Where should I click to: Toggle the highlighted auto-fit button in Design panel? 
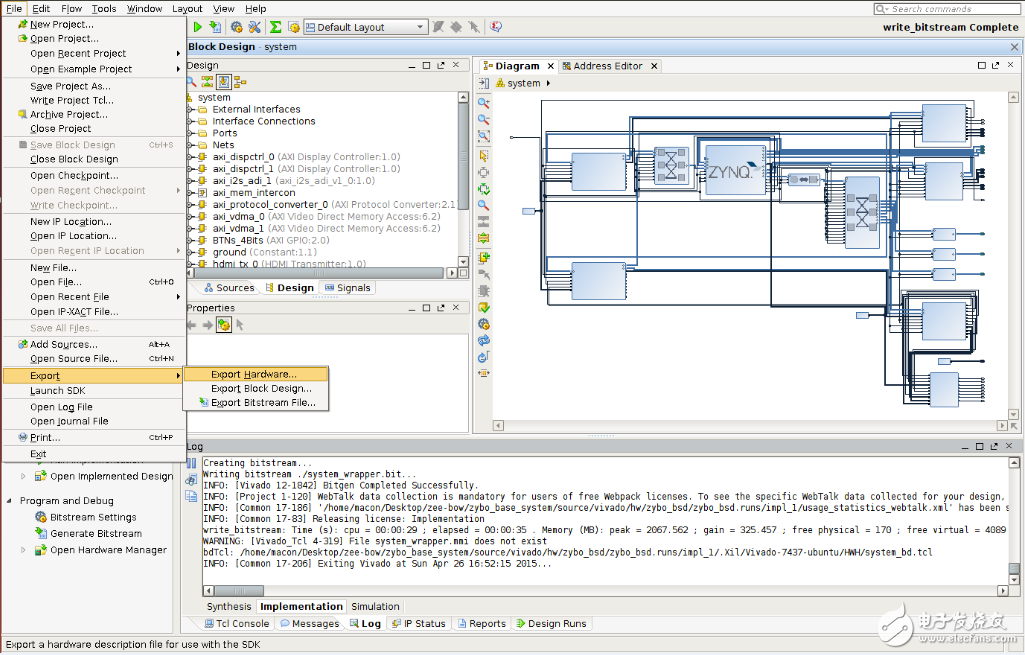[223, 81]
